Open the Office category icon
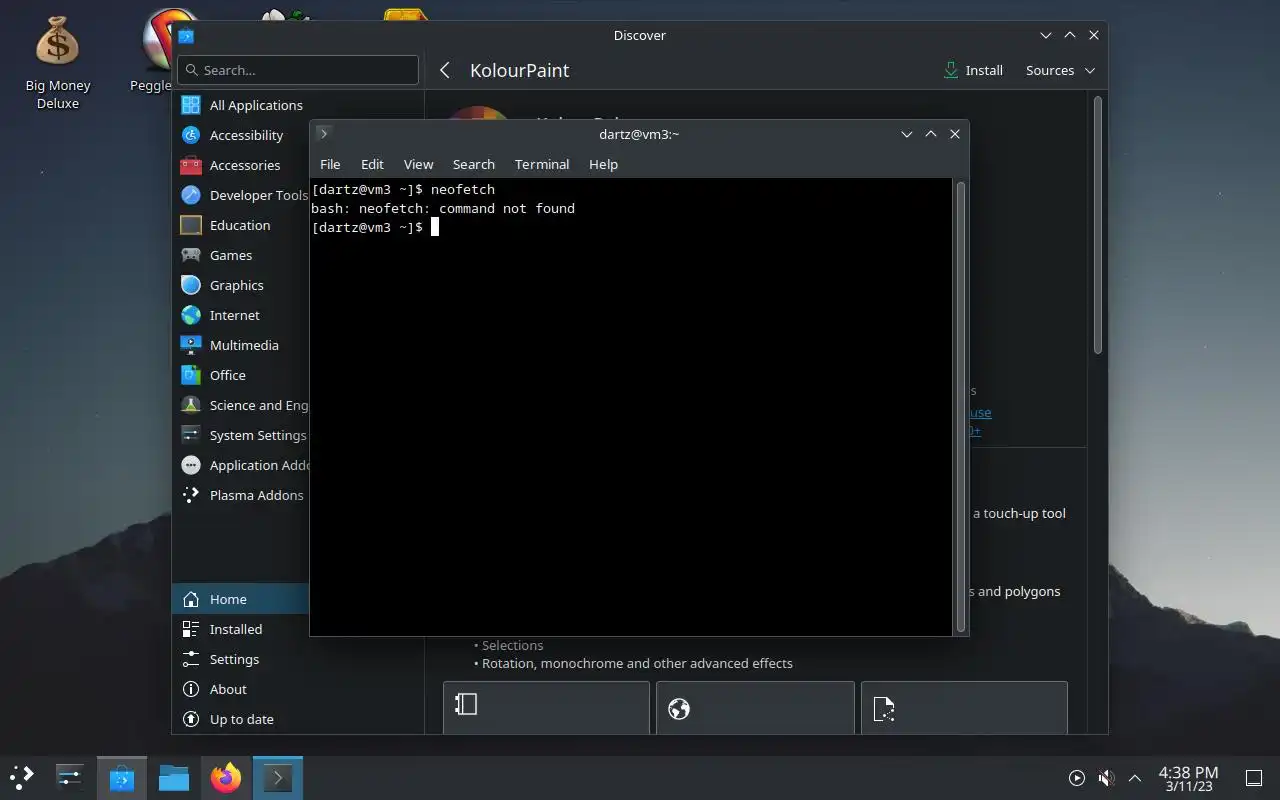Image resolution: width=1280 pixels, height=800 pixels. click(191, 375)
